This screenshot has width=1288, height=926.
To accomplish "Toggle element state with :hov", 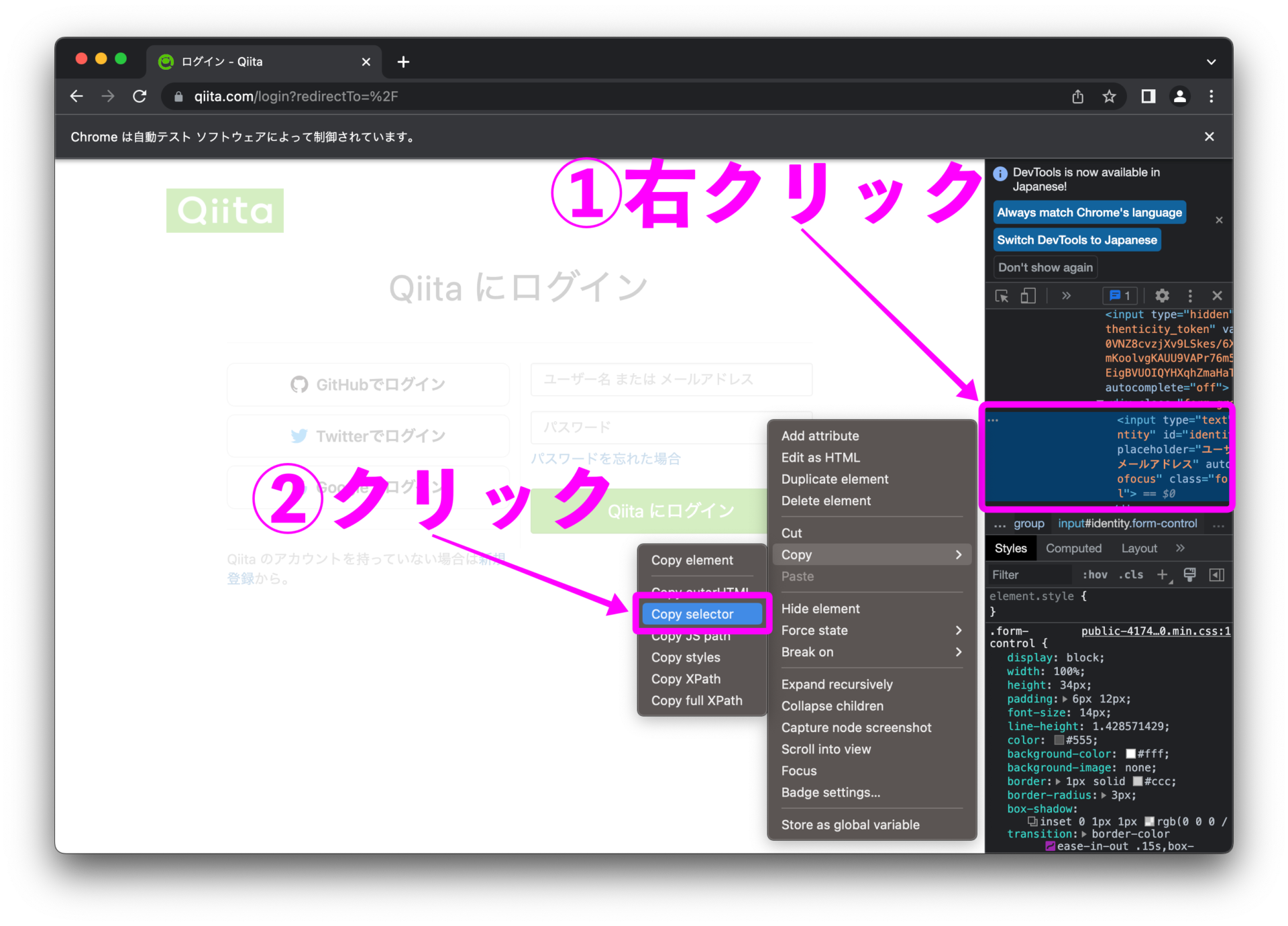I will 1094,575.
